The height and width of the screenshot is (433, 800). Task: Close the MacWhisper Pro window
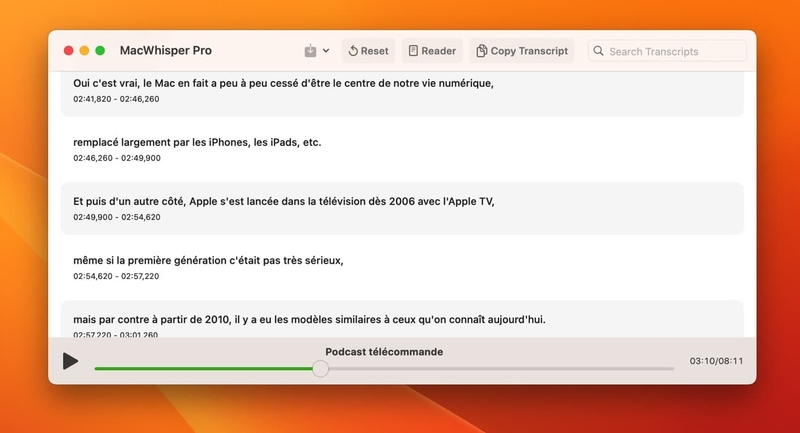coord(68,50)
